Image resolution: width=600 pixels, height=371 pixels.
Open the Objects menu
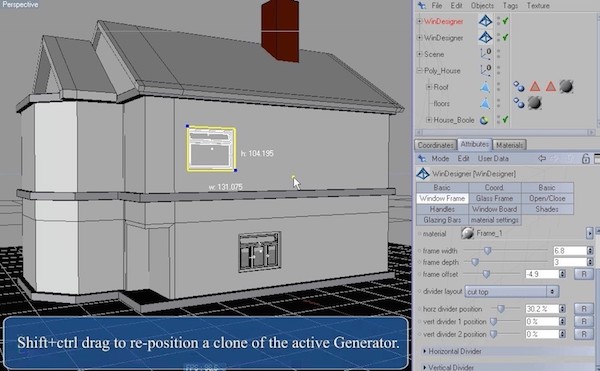pyautogui.click(x=482, y=5)
